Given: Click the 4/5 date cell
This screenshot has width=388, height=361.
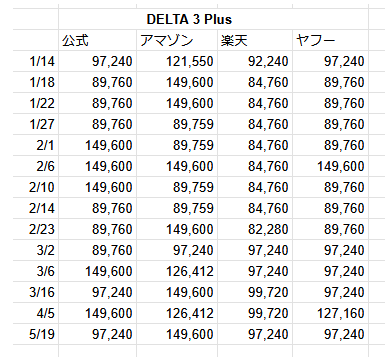Looking at the screenshot, I should 36,313.
